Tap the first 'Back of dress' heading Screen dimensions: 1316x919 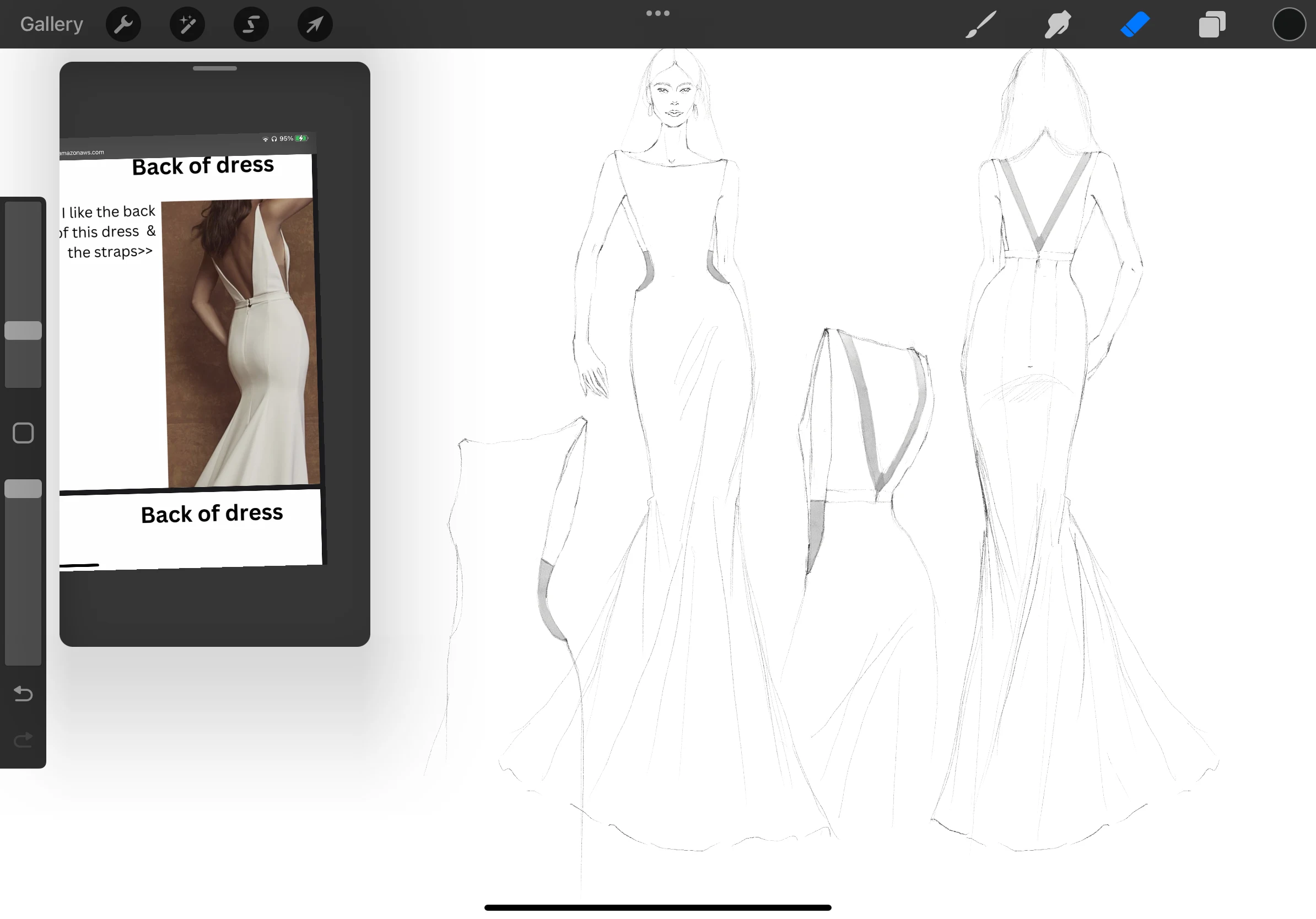[x=203, y=166]
